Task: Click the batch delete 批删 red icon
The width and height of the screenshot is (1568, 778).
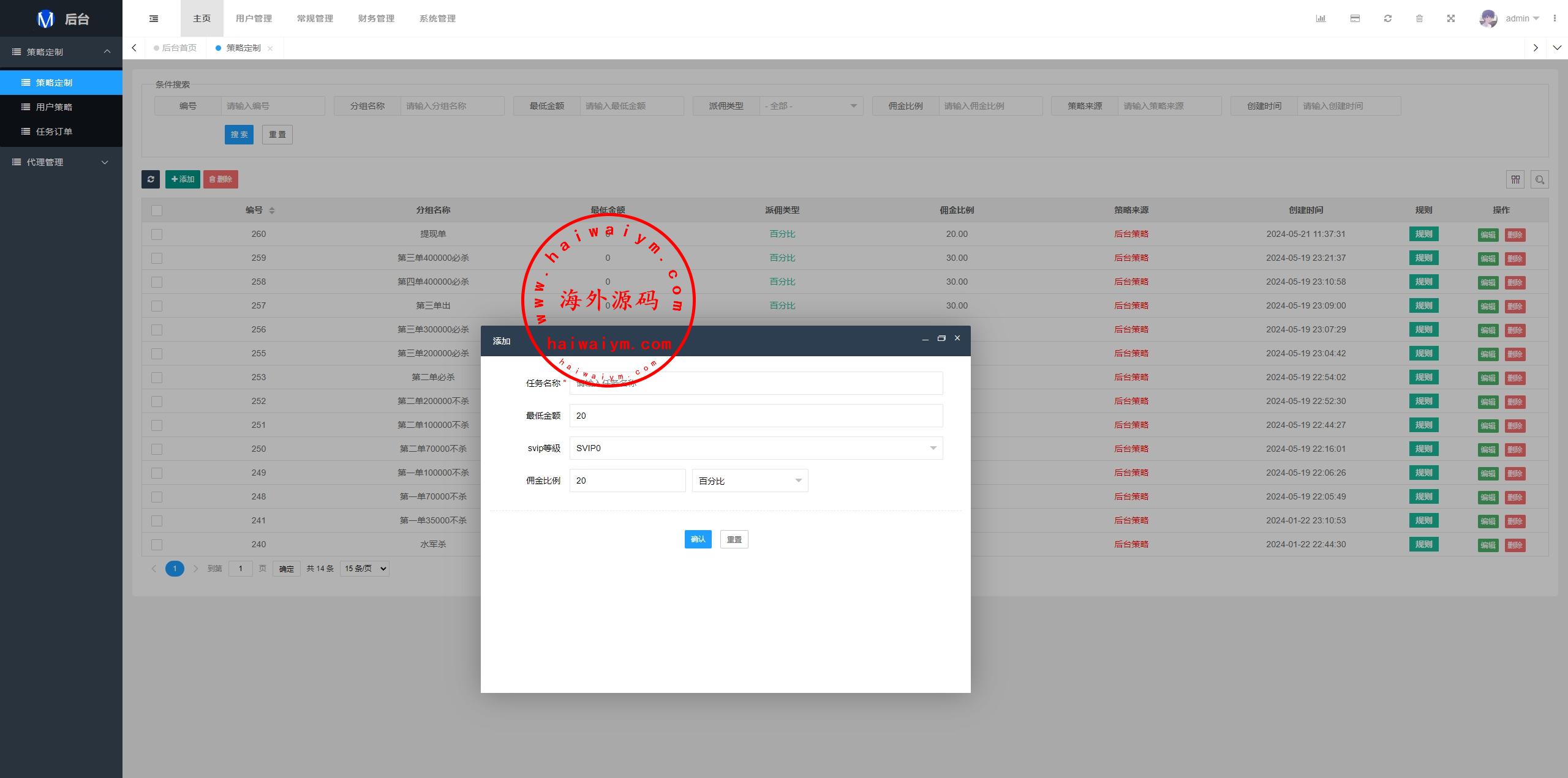Action: pyautogui.click(x=221, y=179)
